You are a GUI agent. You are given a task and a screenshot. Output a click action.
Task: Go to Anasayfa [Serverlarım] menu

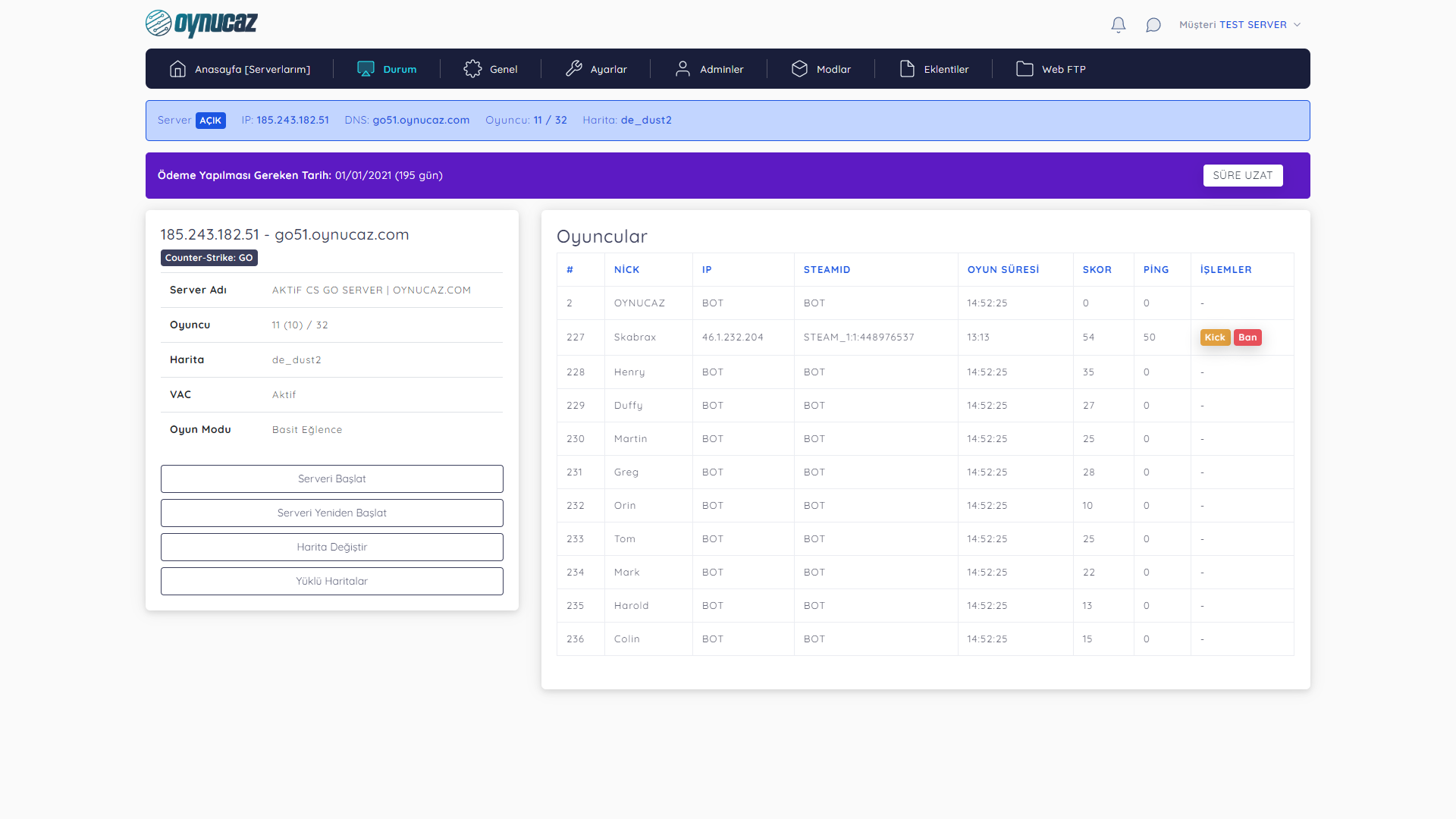click(x=239, y=69)
